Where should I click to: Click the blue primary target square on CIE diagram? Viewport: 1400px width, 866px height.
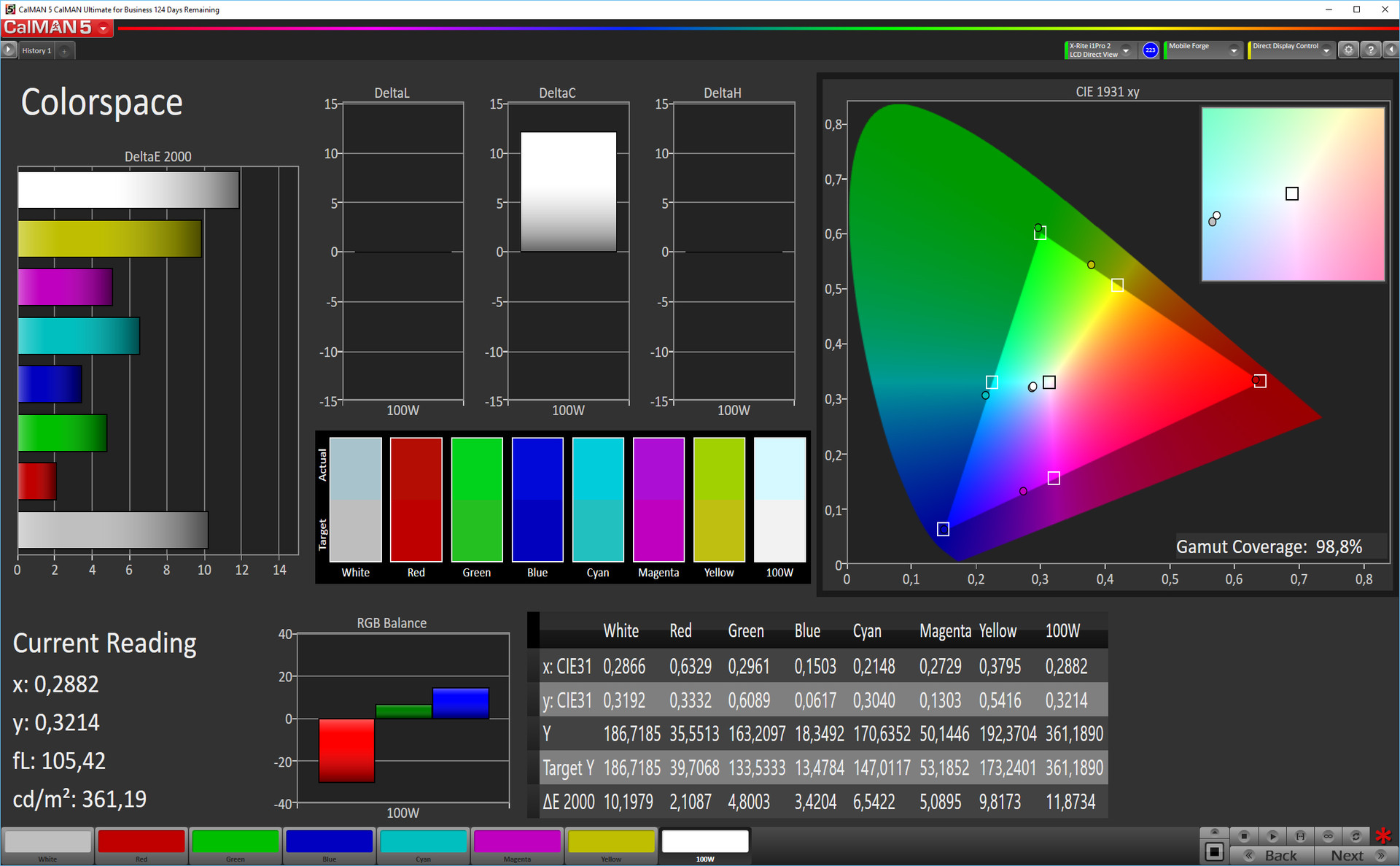click(x=943, y=529)
